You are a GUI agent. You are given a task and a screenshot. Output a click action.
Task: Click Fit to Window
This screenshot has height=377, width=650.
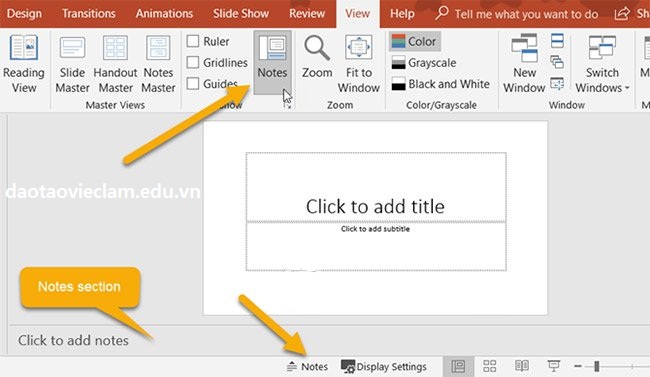(359, 64)
